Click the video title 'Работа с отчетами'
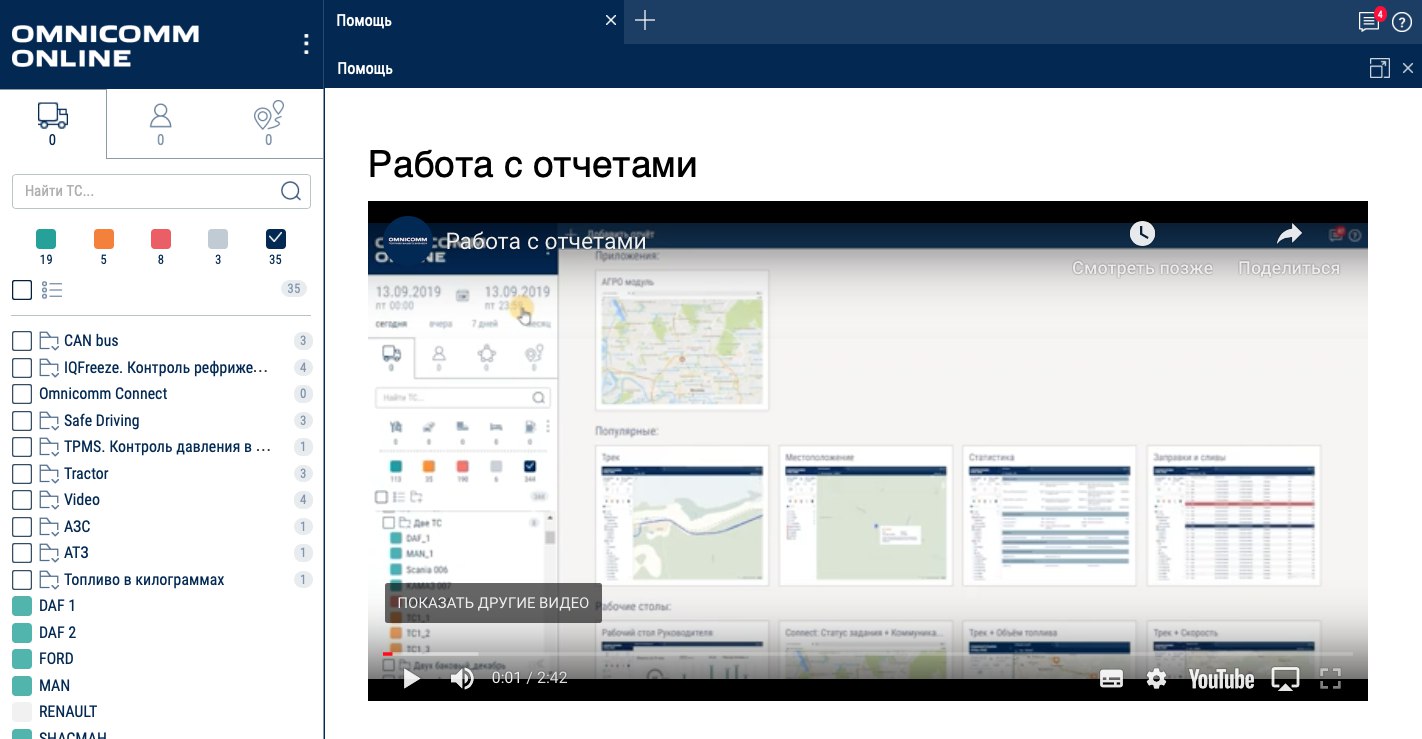The image size is (1422, 739). pos(546,241)
